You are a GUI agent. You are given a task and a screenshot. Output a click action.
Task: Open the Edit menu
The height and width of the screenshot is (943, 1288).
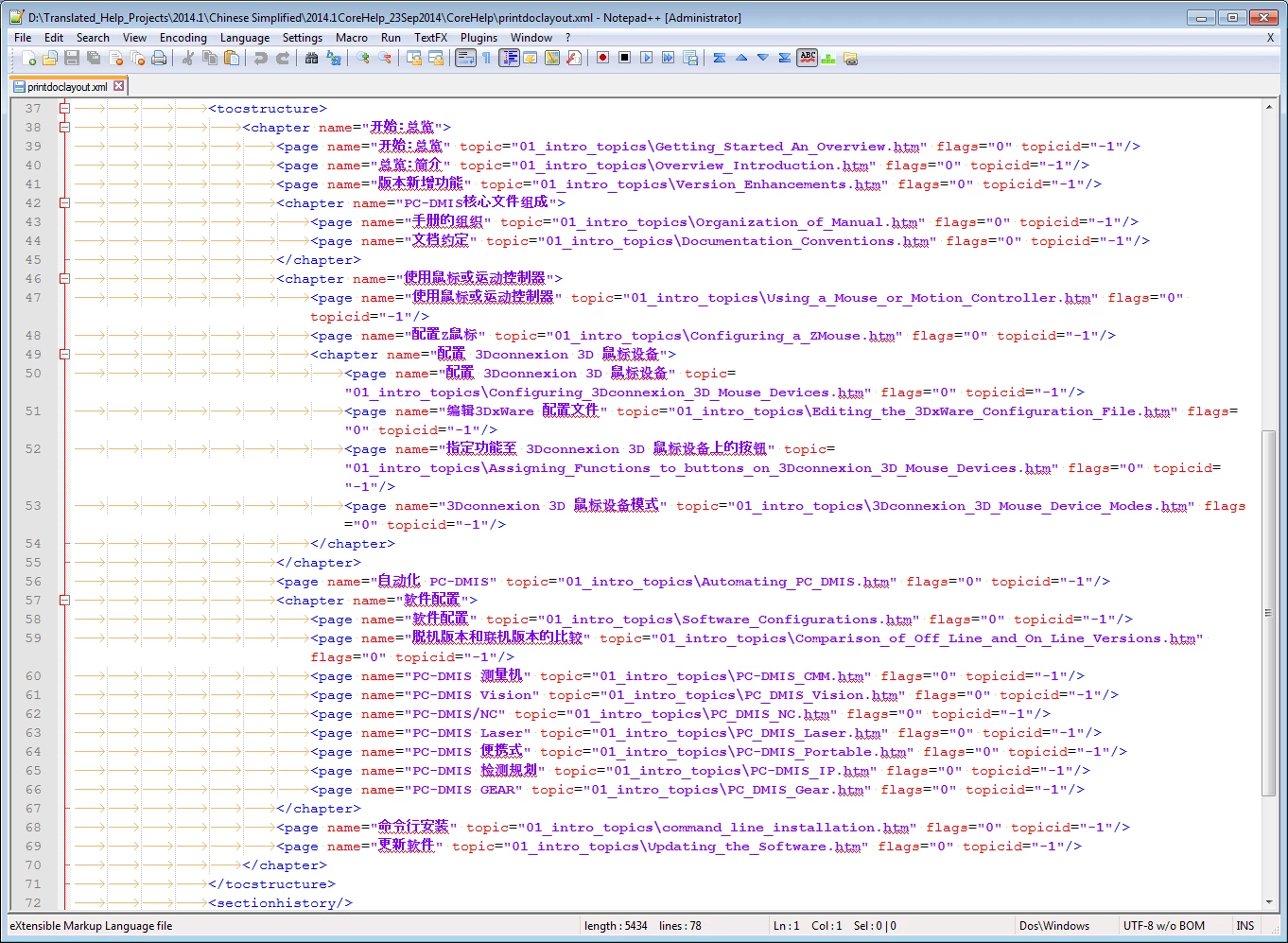click(54, 38)
